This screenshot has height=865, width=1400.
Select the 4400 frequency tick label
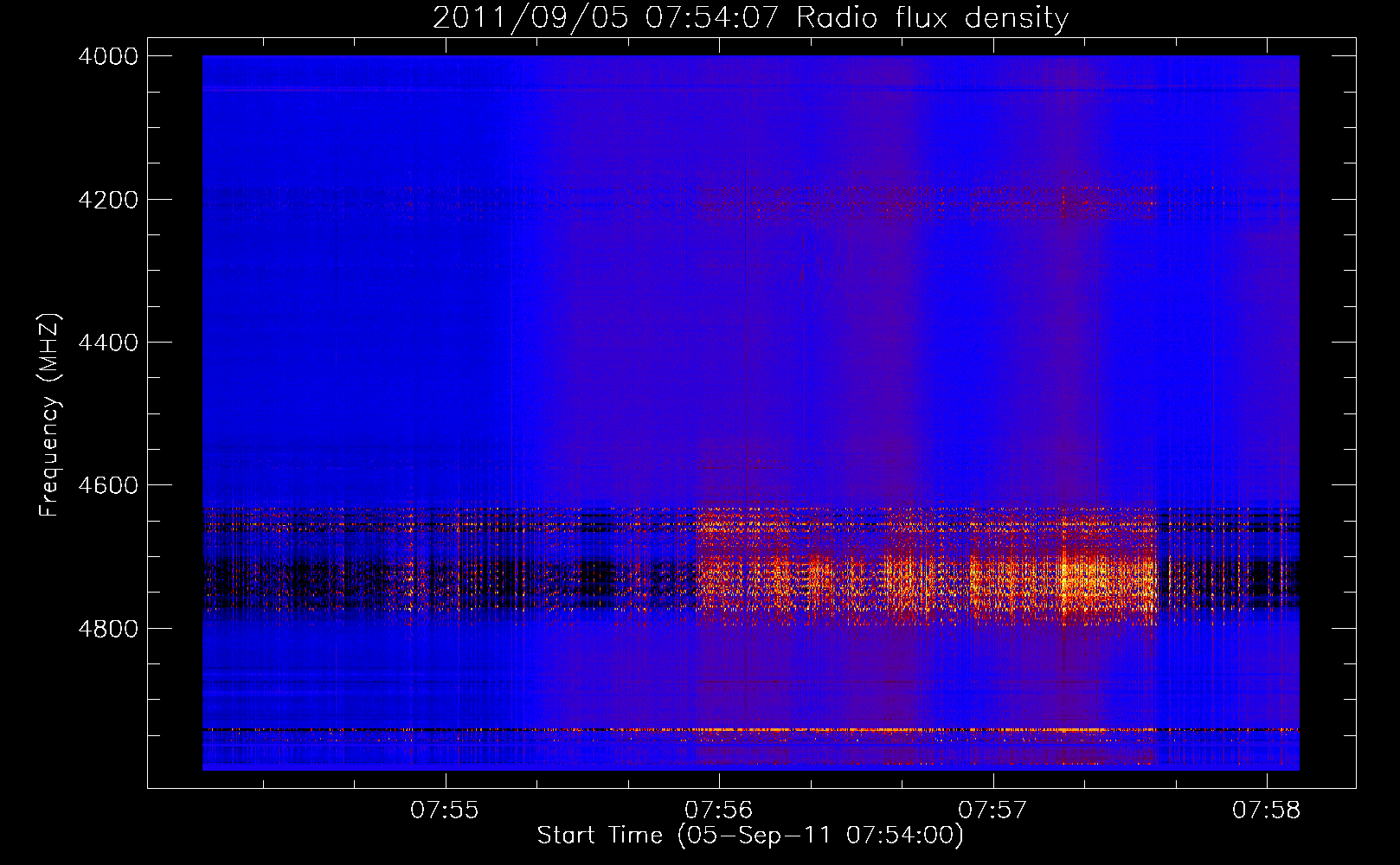tap(108, 343)
